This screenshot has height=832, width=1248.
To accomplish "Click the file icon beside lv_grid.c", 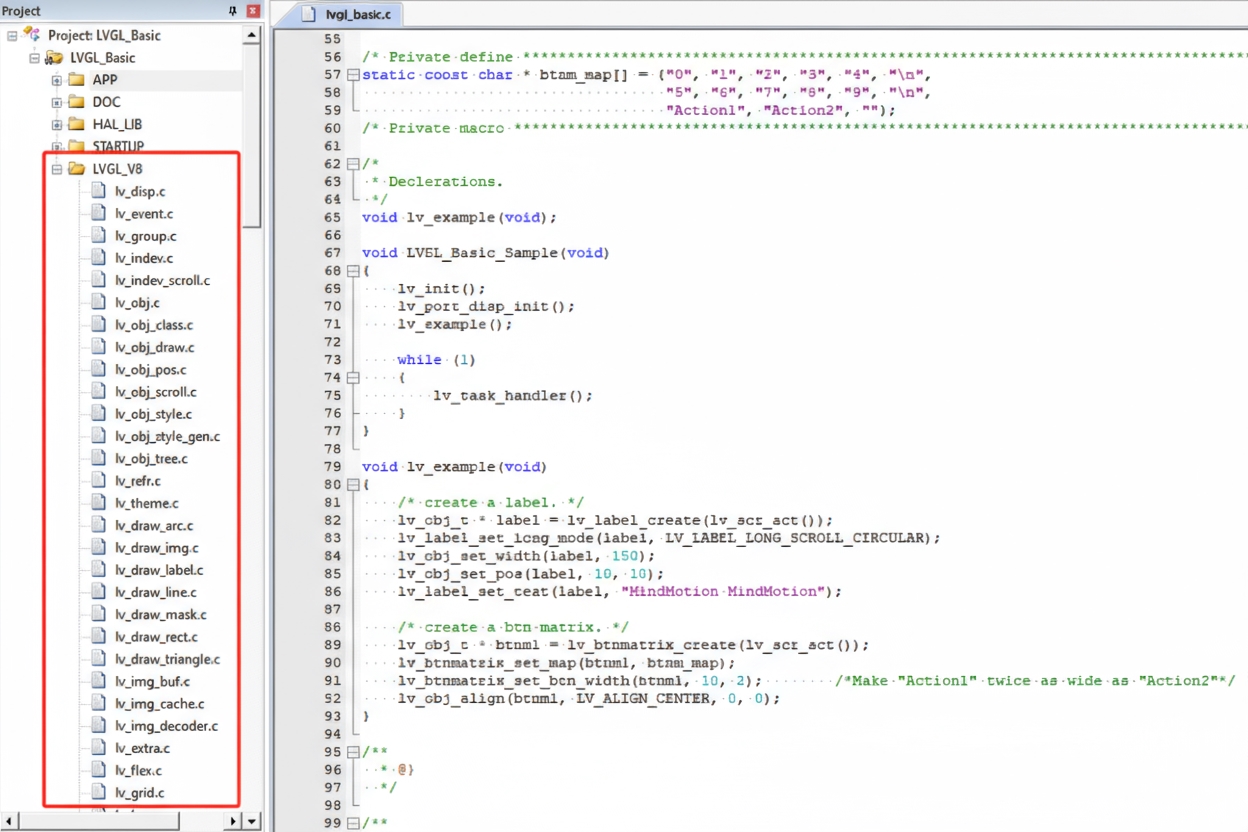I will pyautogui.click(x=98, y=793).
